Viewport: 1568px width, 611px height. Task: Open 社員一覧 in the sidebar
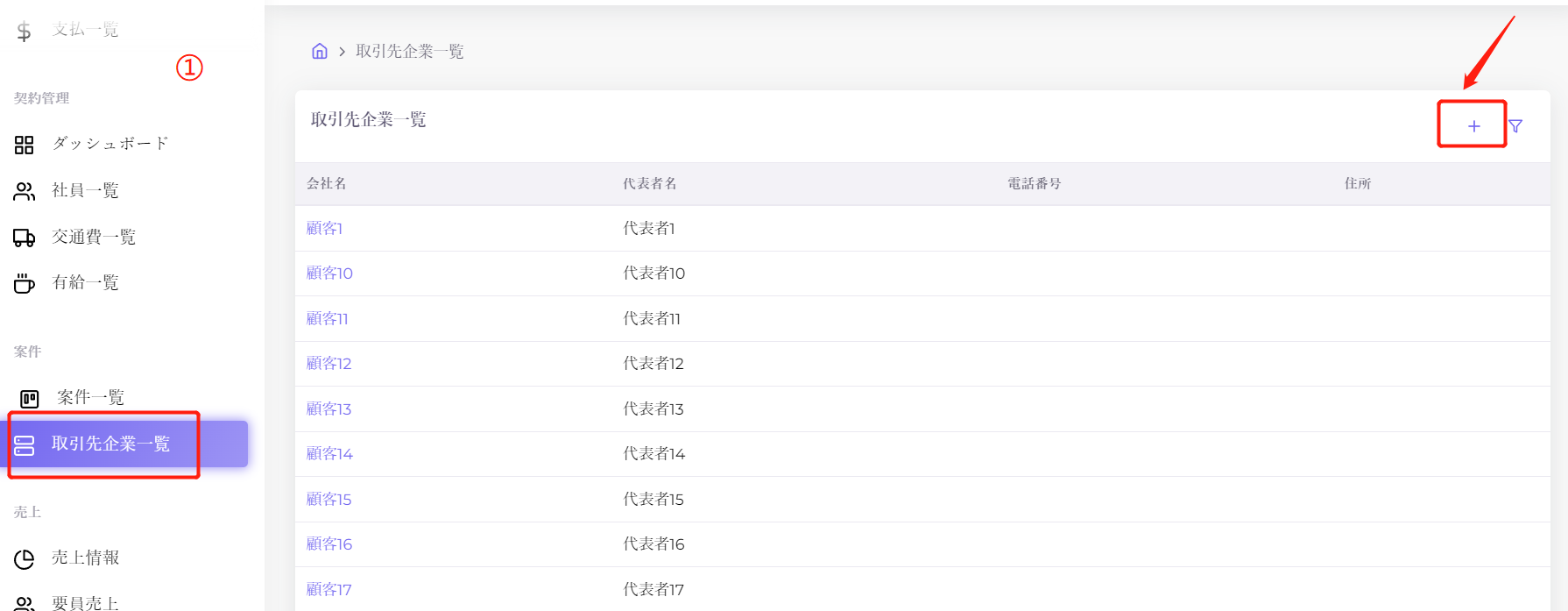click(85, 191)
